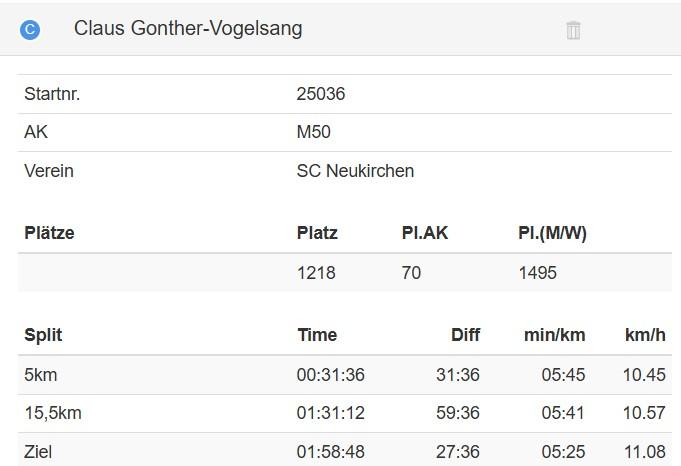Click the km/h column header
The width and height of the screenshot is (681, 466).
(x=645, y=335)
